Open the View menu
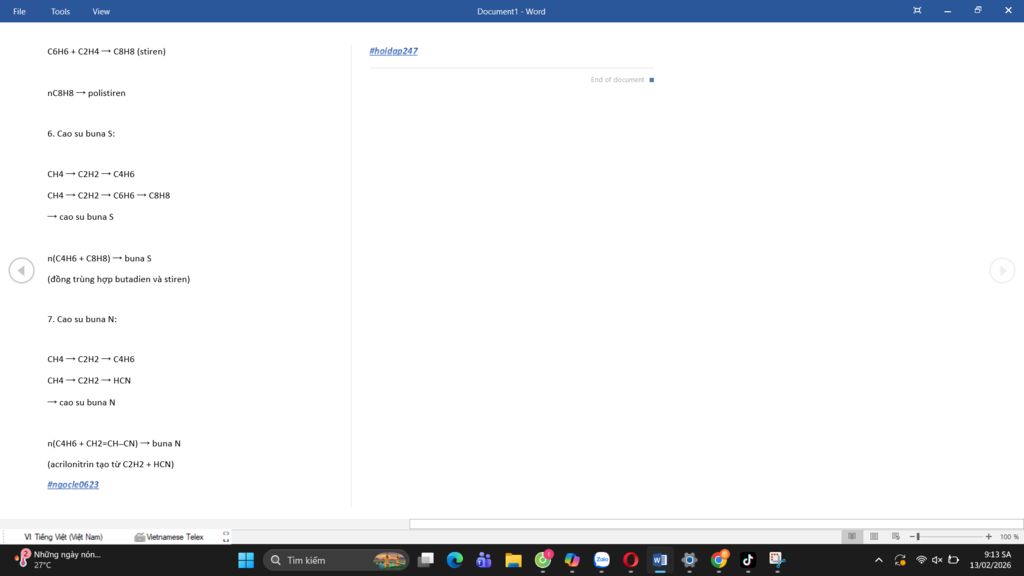The image size is (1024, 576). [x=101, y=11]
